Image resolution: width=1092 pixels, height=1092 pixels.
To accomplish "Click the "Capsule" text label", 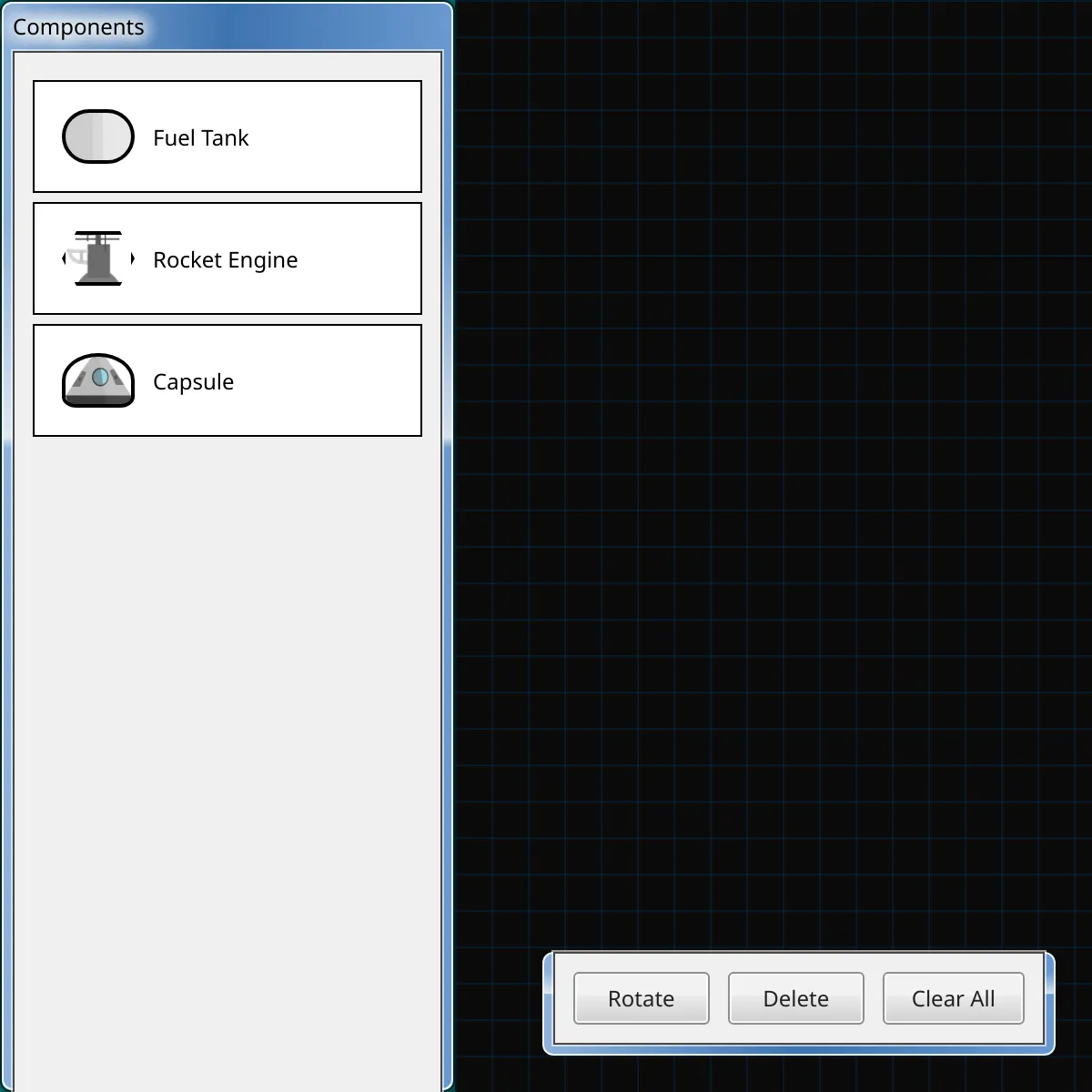I will tap(193, 382).
